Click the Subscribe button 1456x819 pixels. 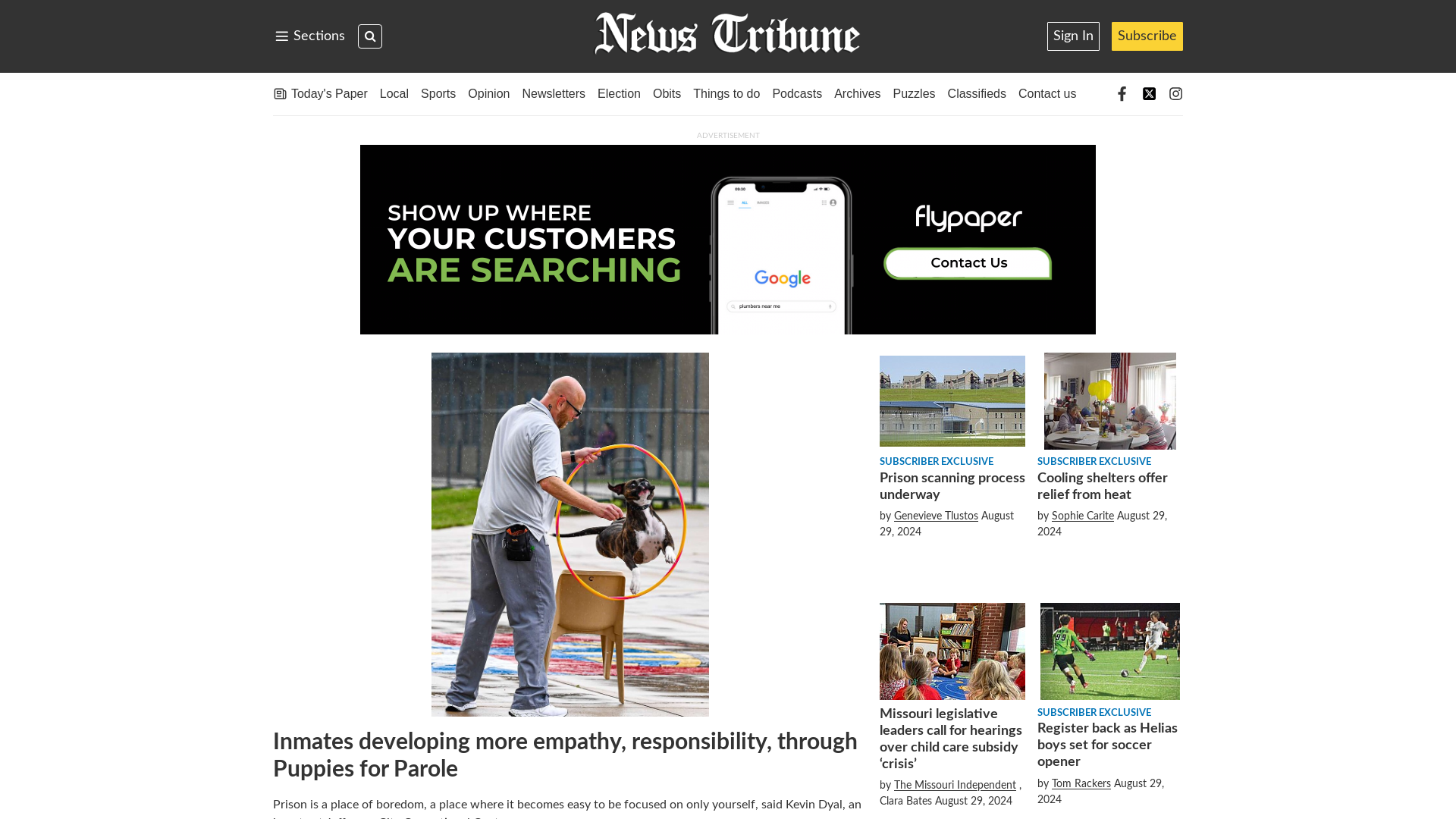coord(1147,36)
